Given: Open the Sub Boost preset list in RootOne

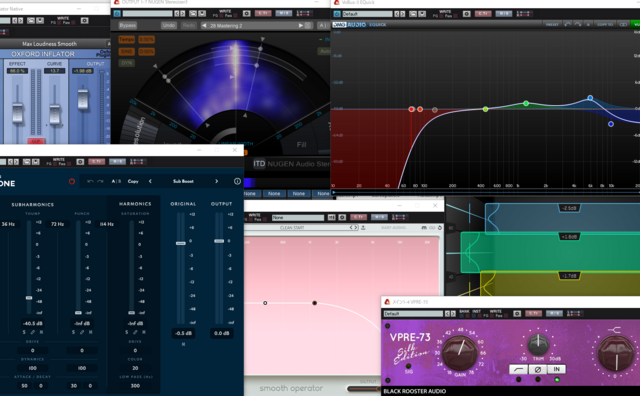Looking at the screenshot, I should click(183, 181).
